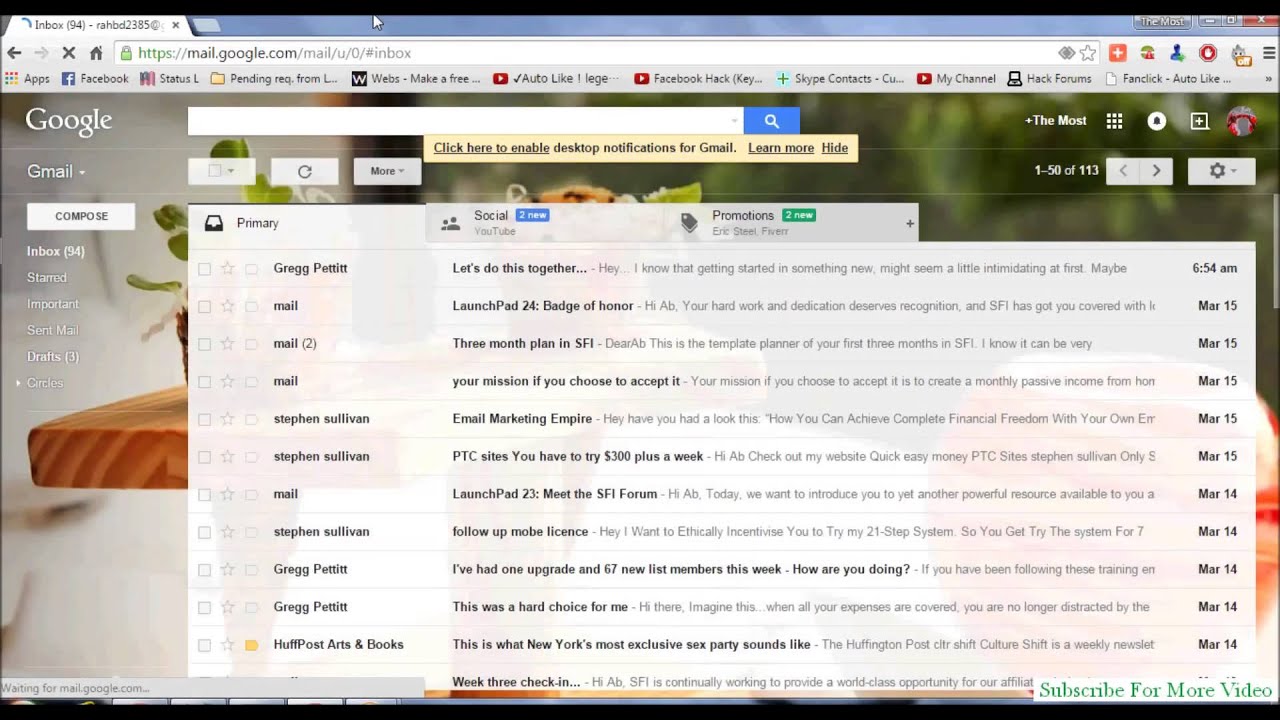Image resolution: width=1280 pixels, height=720 pixels.
Task: Click the Learn more link
Action: point(781,148)
